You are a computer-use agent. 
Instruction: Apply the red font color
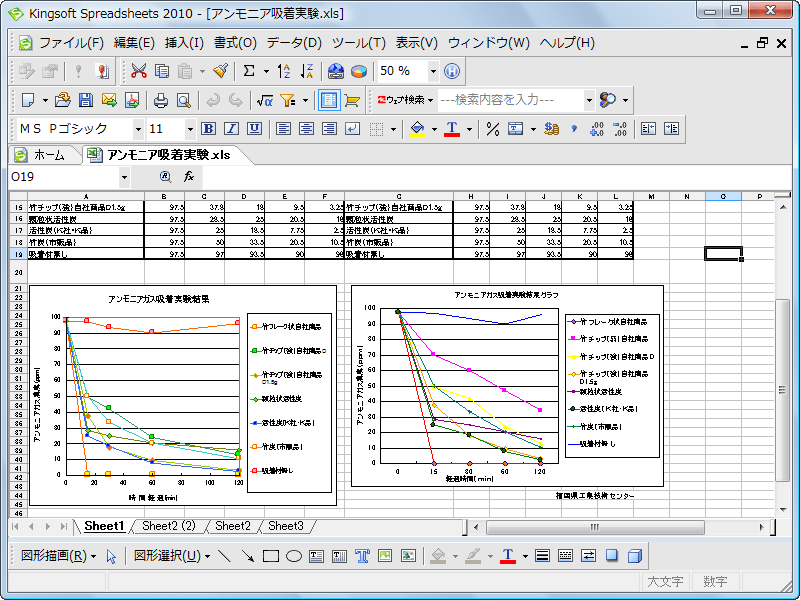pyautogui.click(x=452, y=129)
